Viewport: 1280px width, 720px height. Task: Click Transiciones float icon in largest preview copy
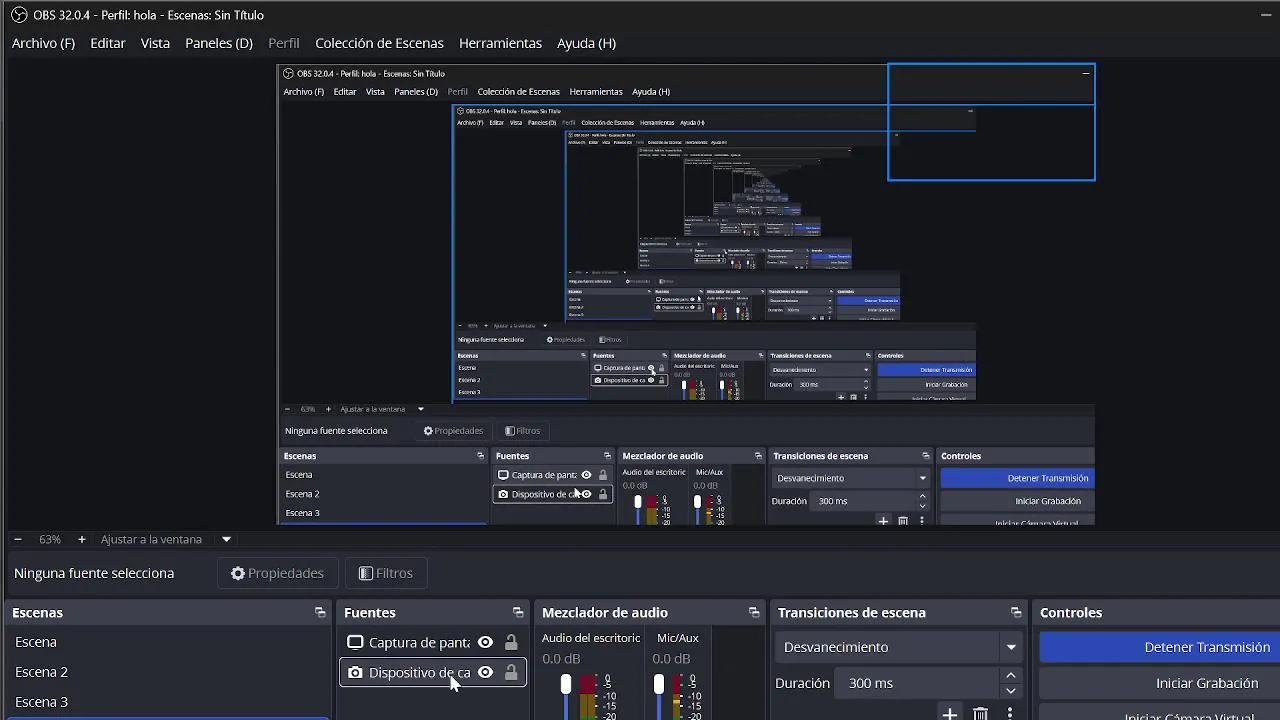pos(926,456)
